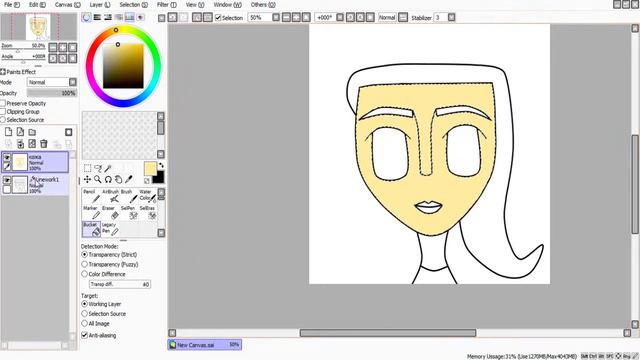Open the Canvas menu

pos(68,5)
